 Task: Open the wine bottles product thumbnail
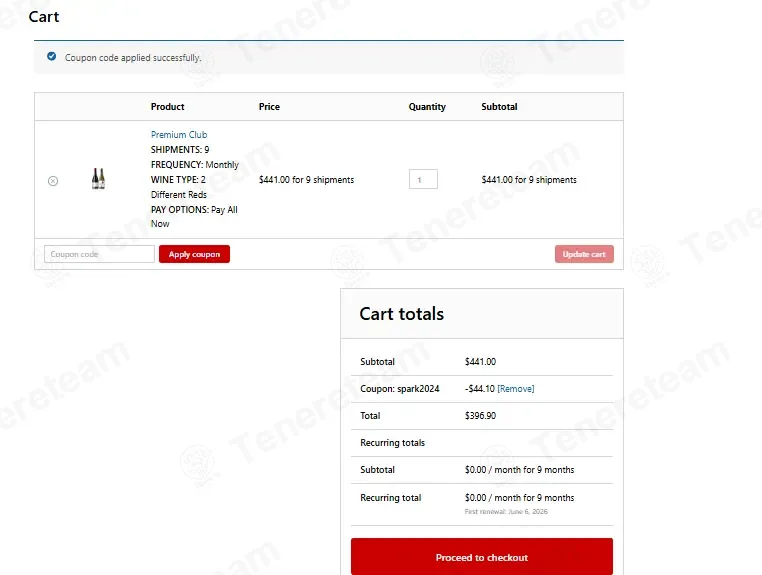click(x=98, y=179)
